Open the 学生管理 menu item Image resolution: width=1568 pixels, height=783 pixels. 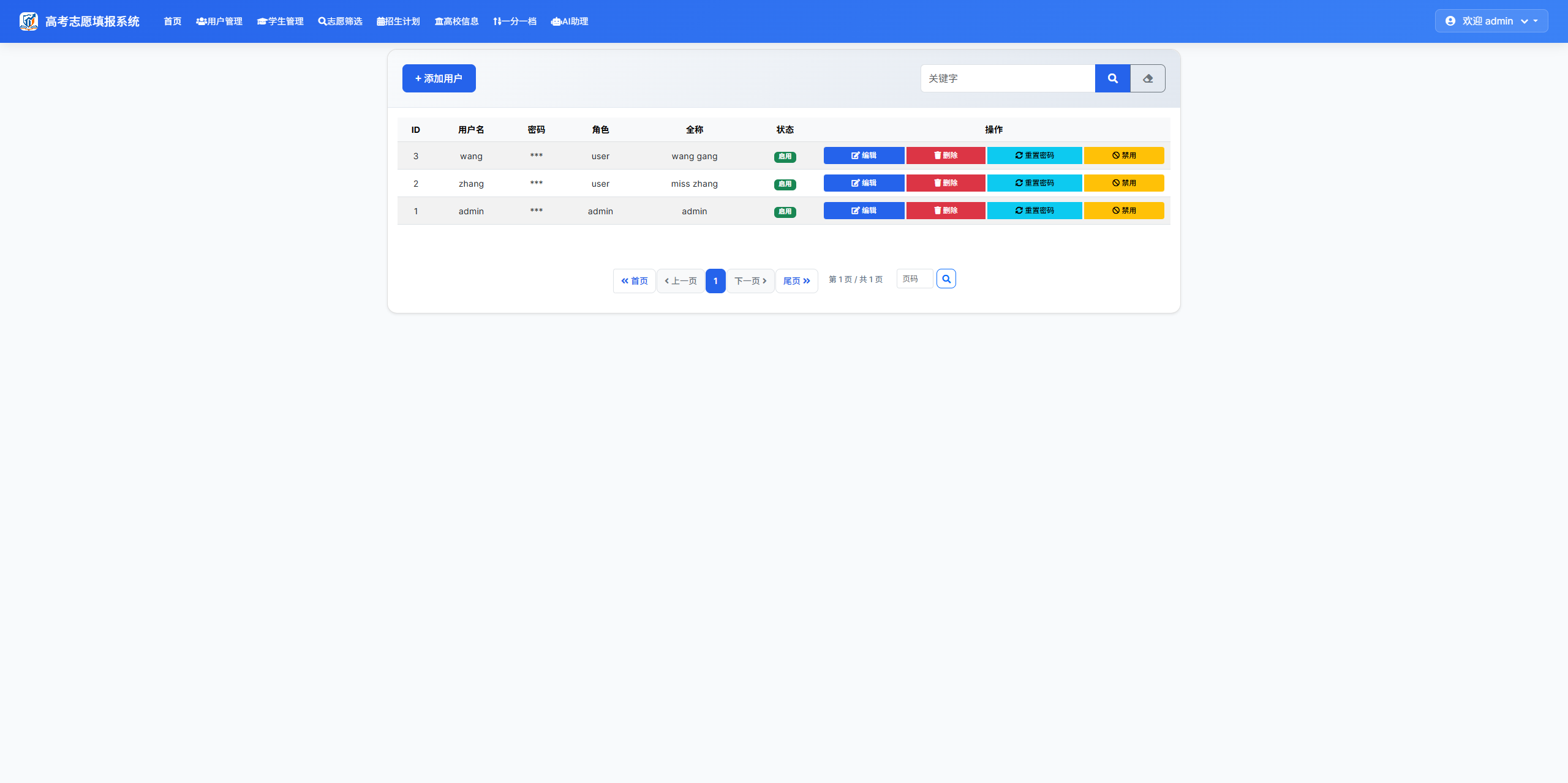point(280,21)
